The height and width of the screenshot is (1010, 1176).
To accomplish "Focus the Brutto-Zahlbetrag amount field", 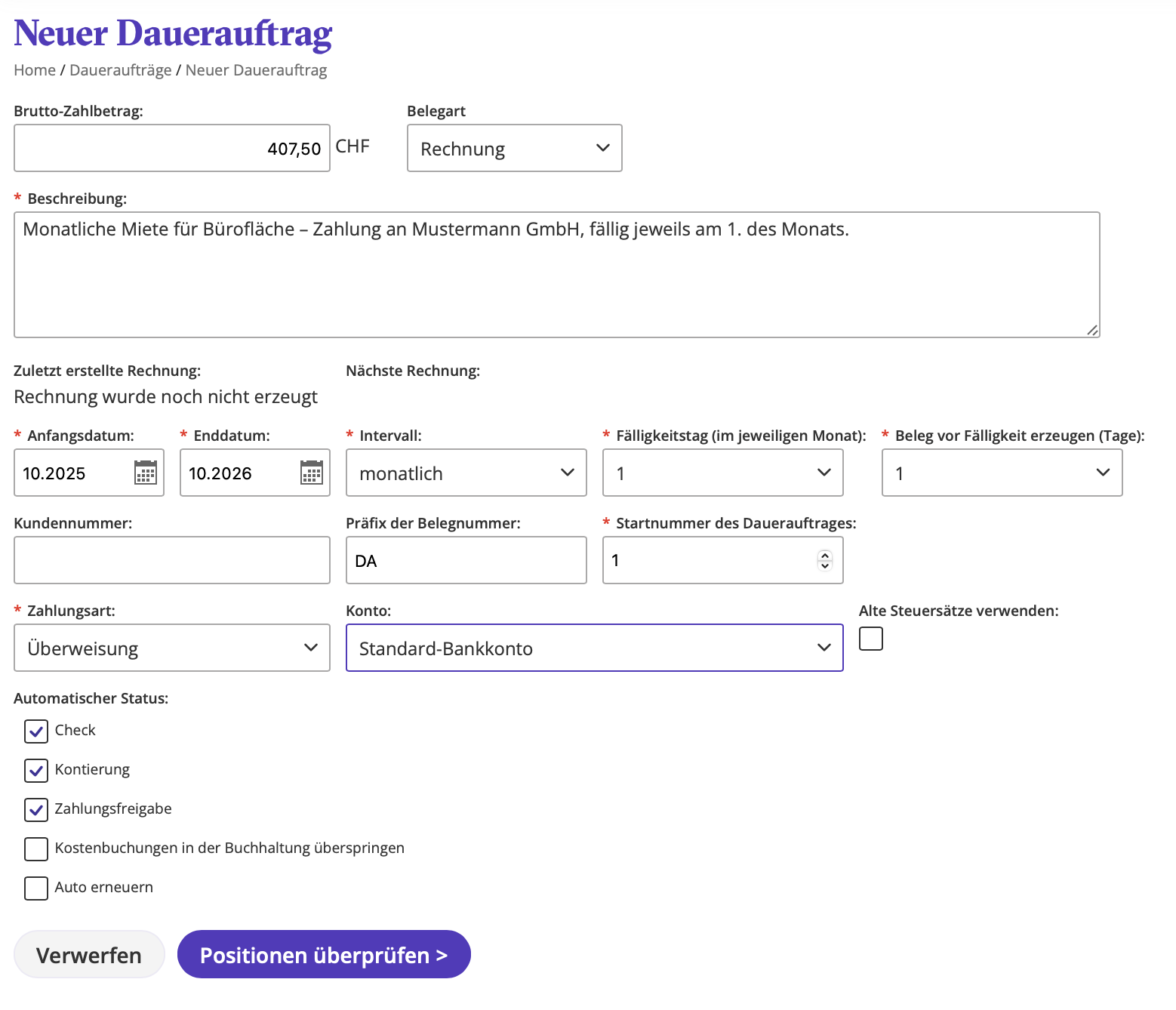I will tap(172, 148).
